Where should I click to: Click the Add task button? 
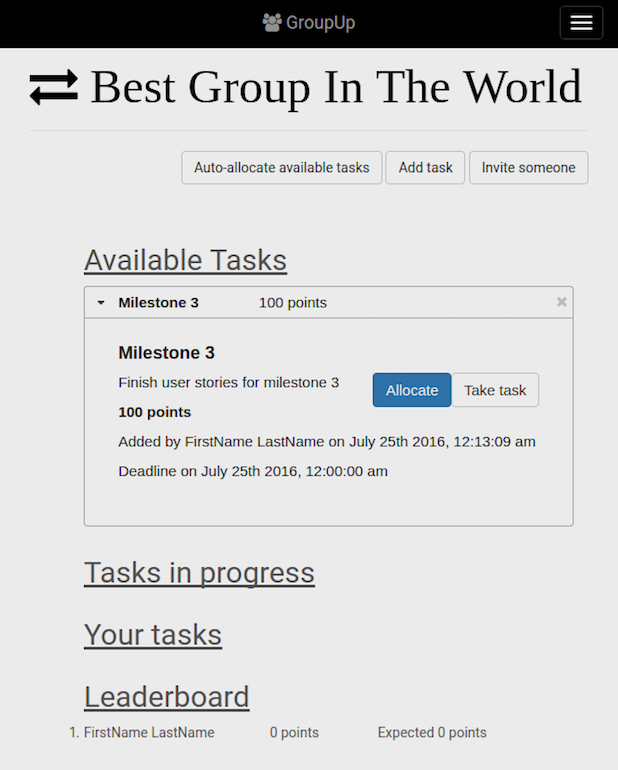tap(425, 167)
